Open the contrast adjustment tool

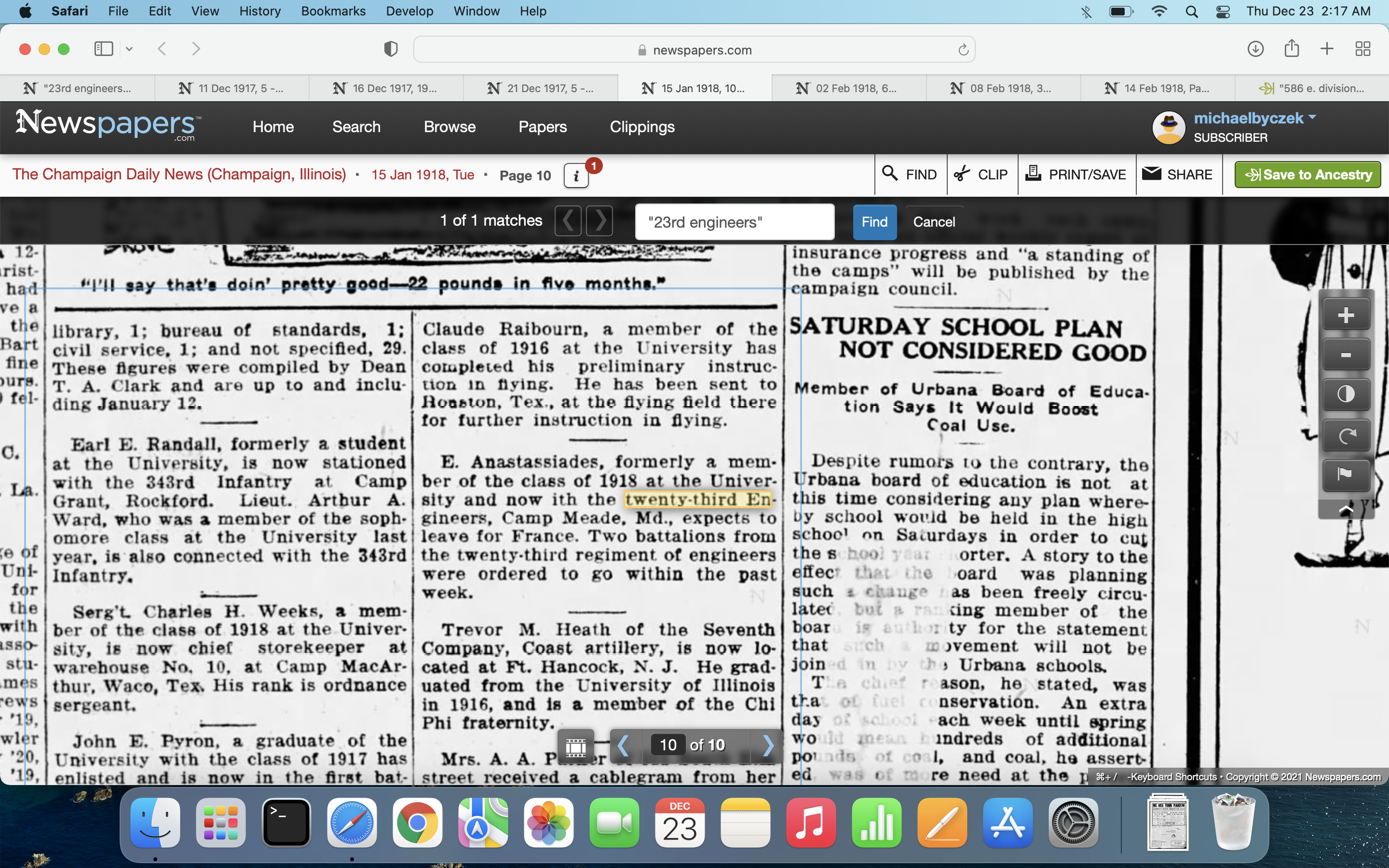(1346, 394)
